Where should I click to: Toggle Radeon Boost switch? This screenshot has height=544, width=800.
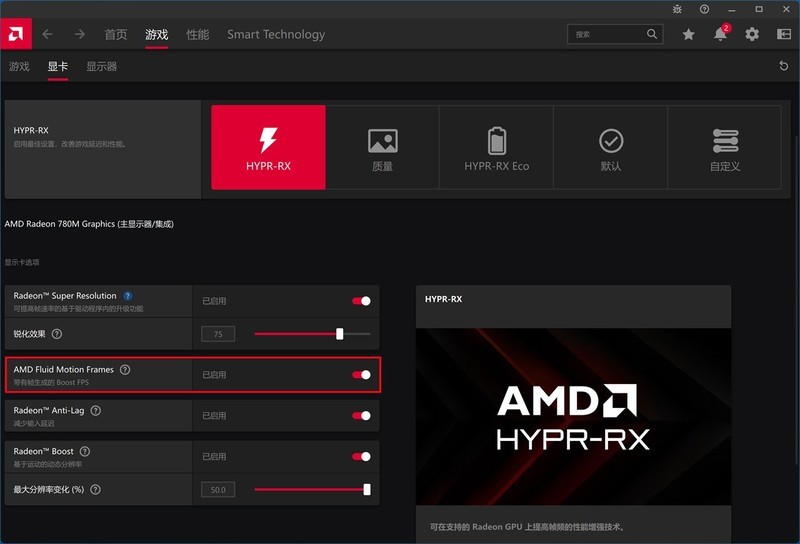(x=361, y=457)
